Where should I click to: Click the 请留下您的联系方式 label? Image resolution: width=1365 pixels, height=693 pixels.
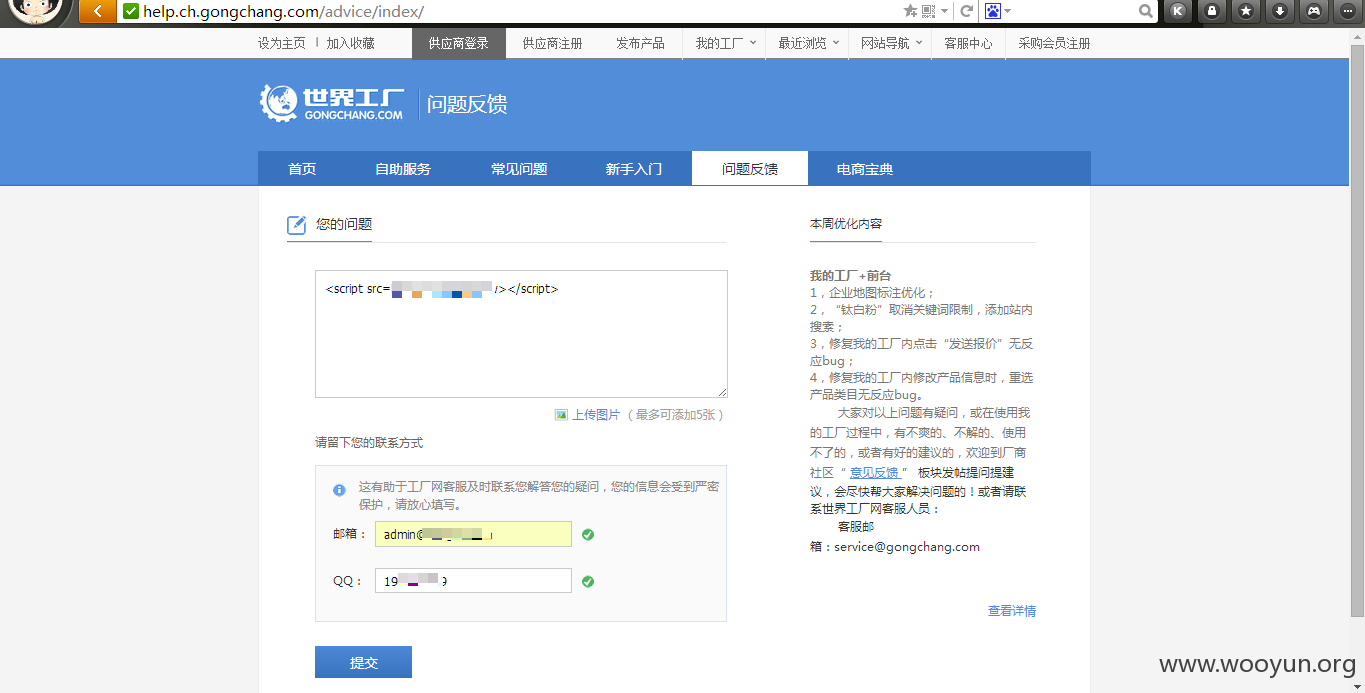coord(369,442)
